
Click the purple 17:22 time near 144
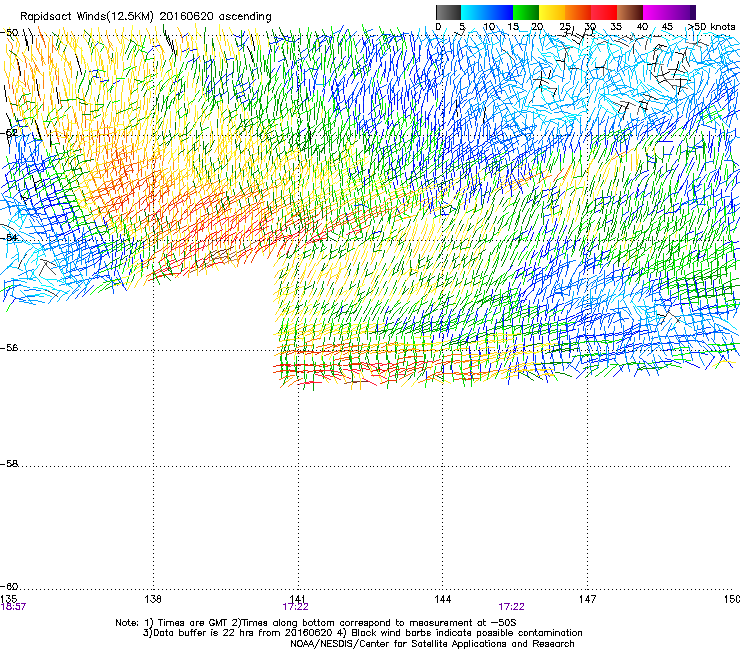pyautogui.click(x=512, y=607)
